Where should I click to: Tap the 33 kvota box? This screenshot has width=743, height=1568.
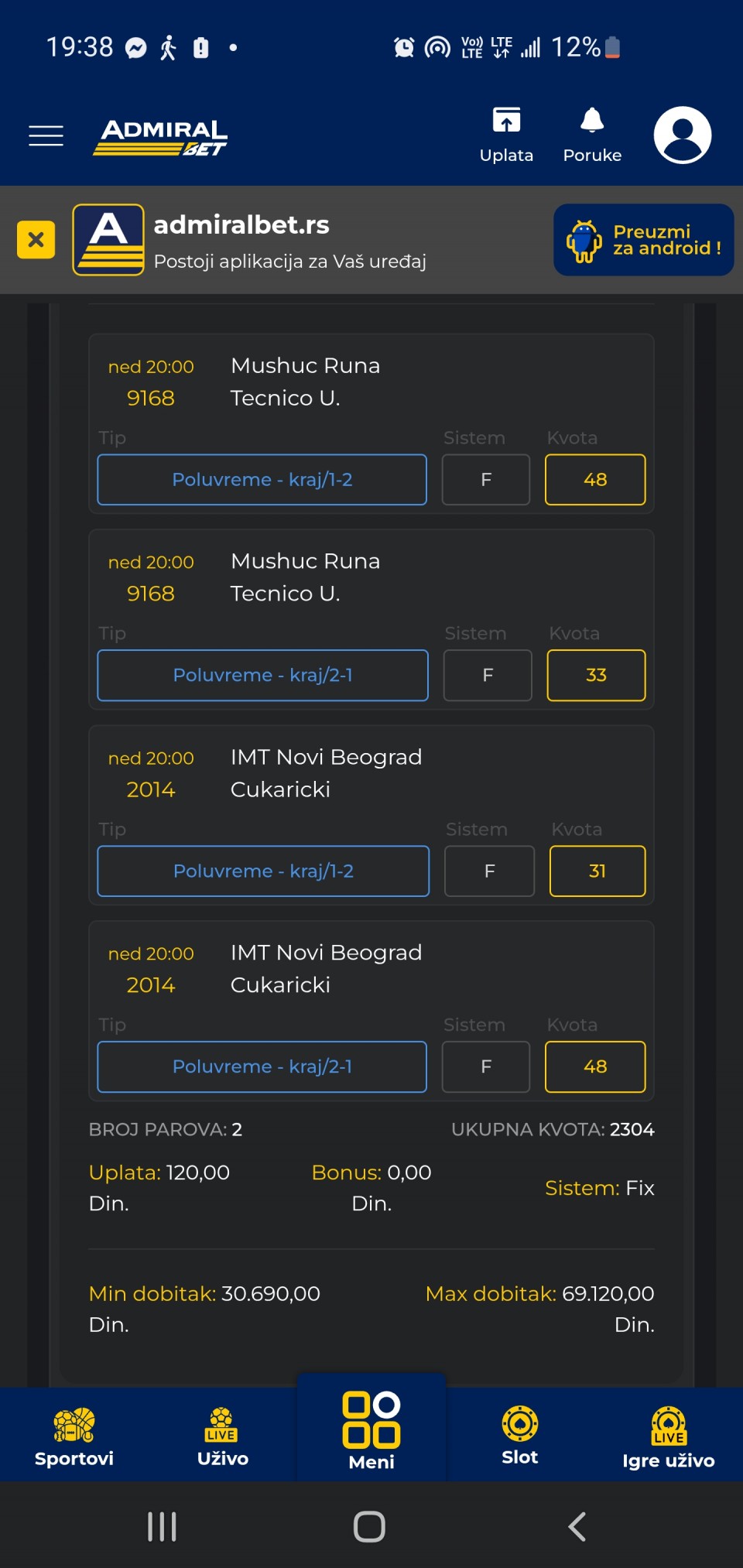click(x=596, y=675)
